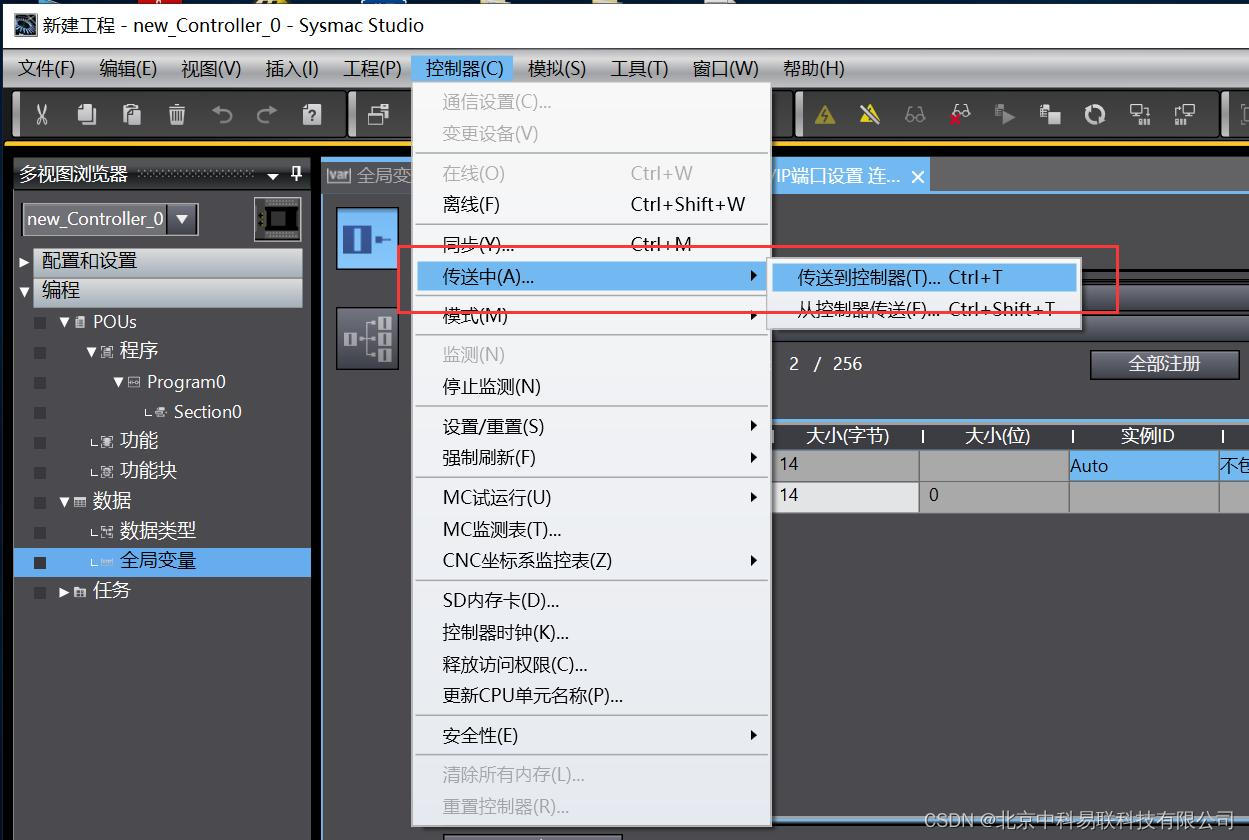Open the CNC坐标系监控表(Z) submenu
The image size is (1249, 840).
592,561
